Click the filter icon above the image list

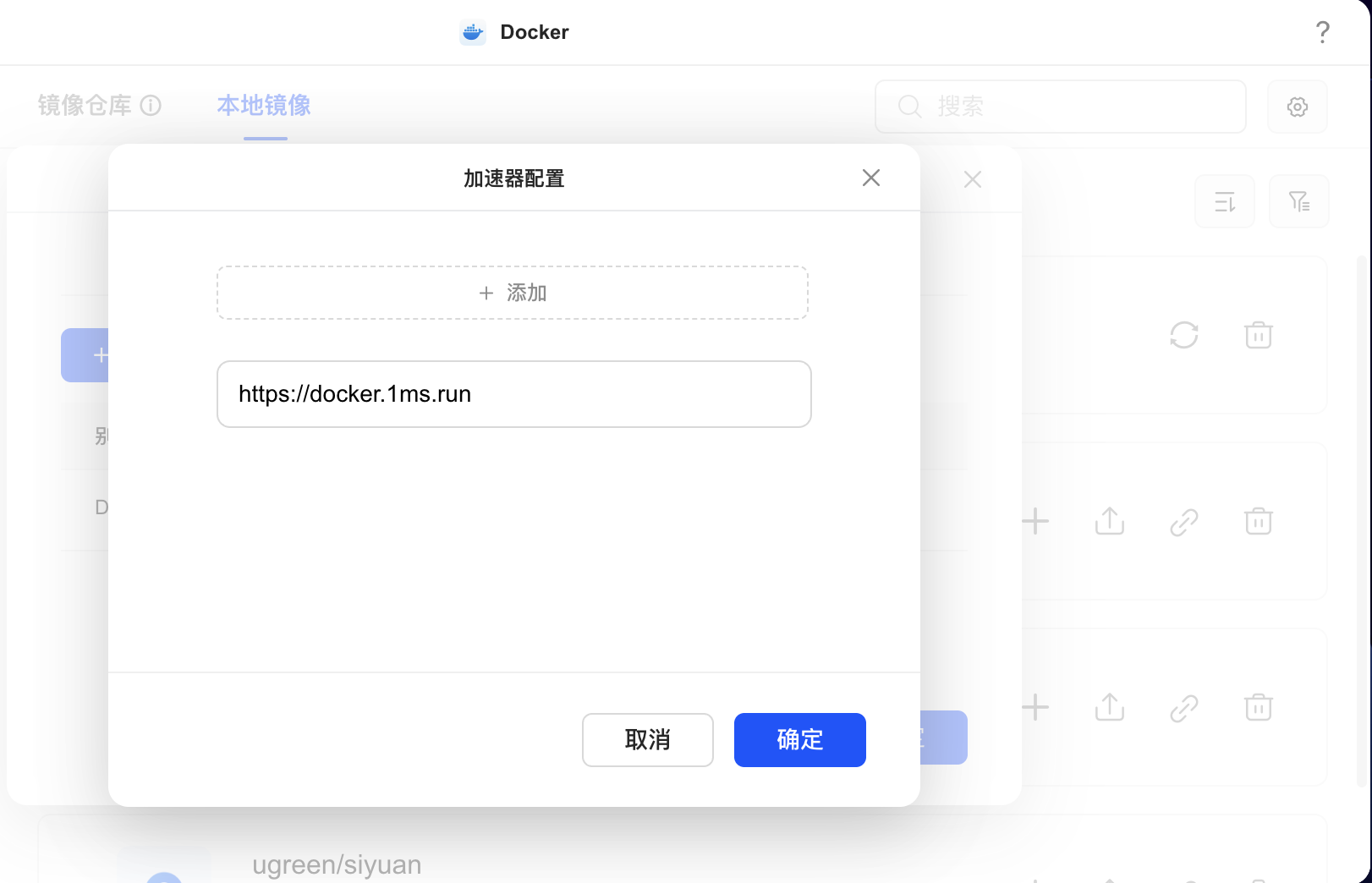pyautogui.click(x=1299, y=201)
